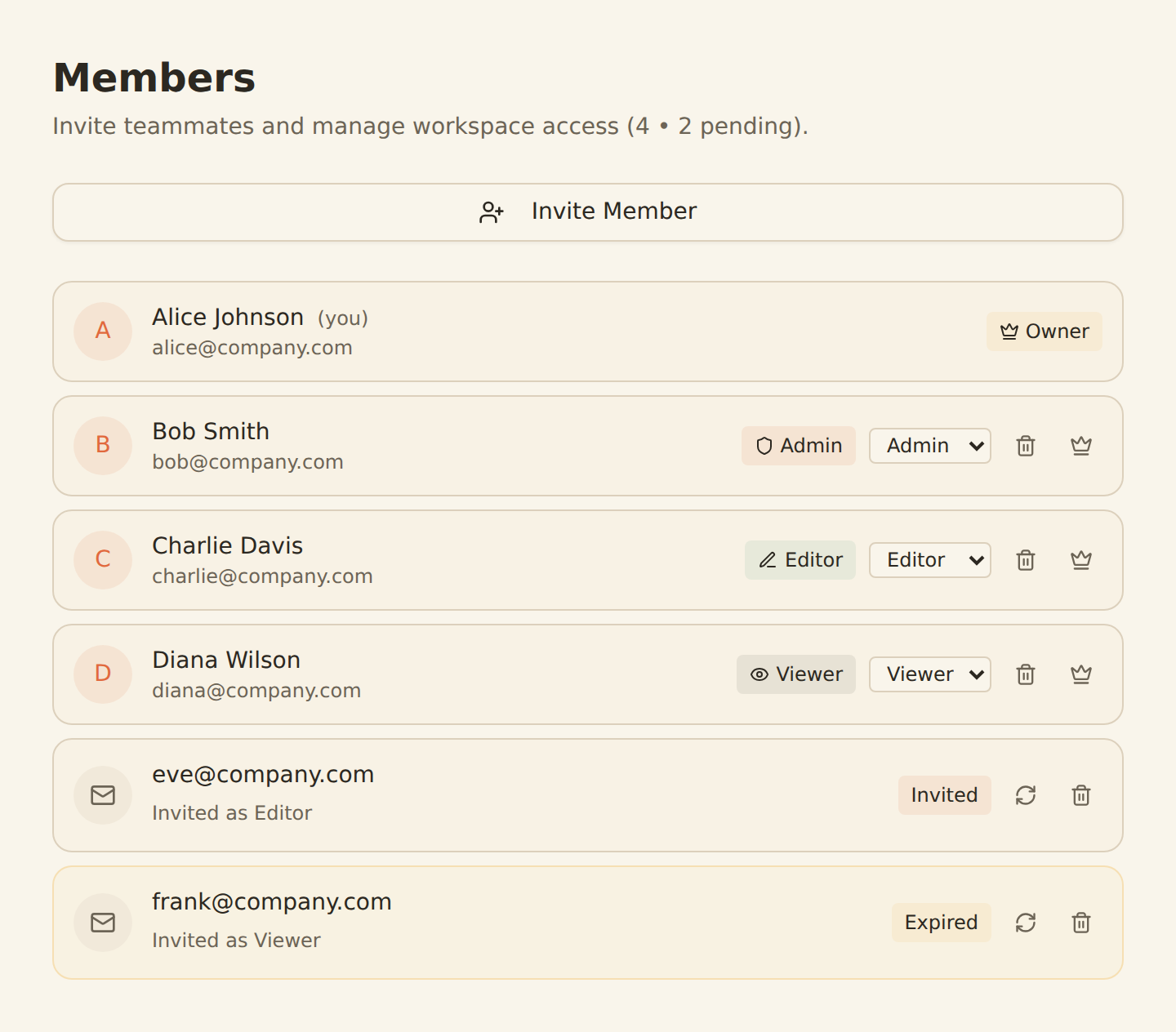The image size is (1176, 1032).
Task: Delete frank@company.com invite with trash icon
Action: (x=1081, y=923)
